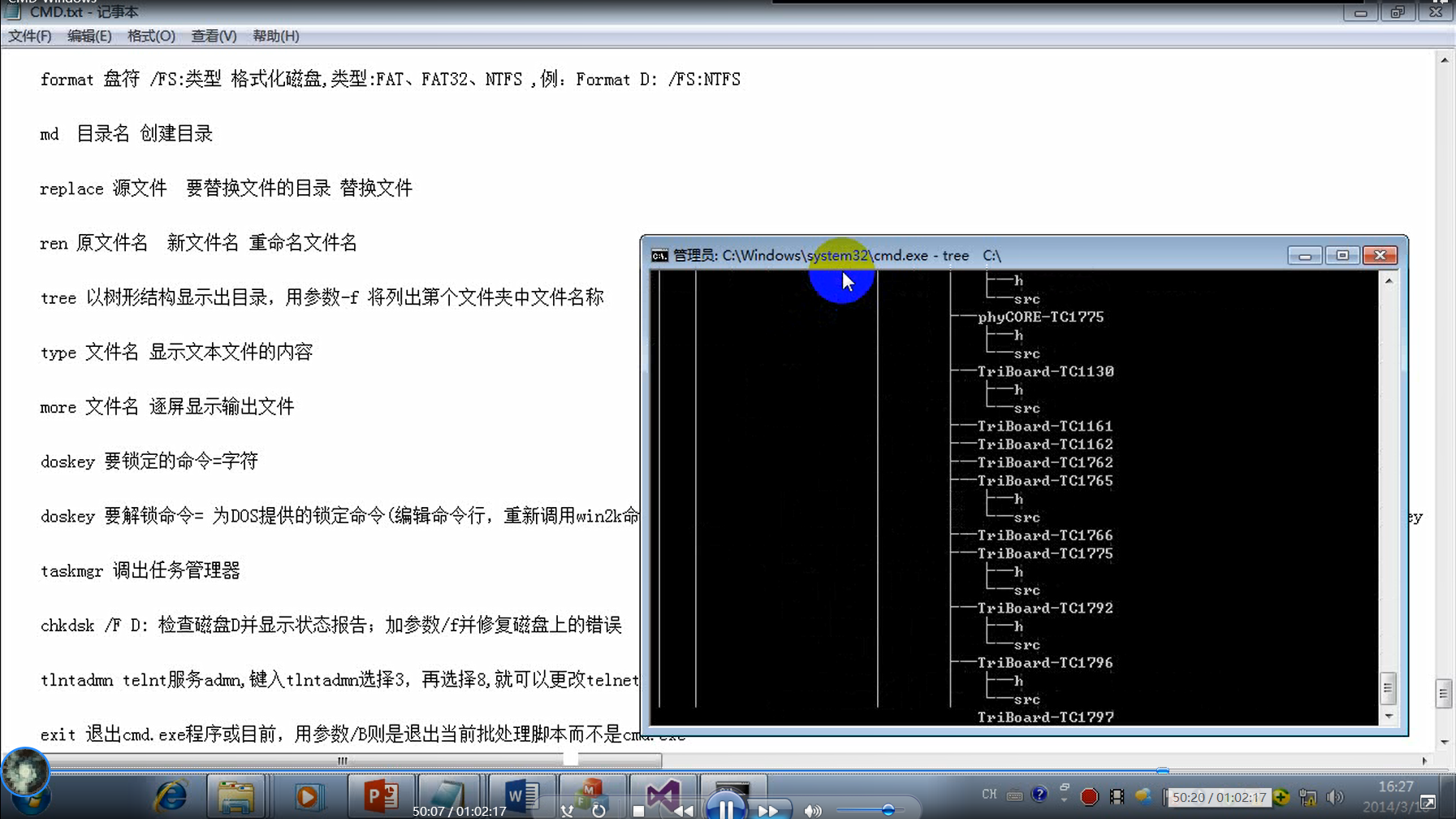
Task: Click the 'format 盘符 /FS:类型' line
Action: click(391, 80)
